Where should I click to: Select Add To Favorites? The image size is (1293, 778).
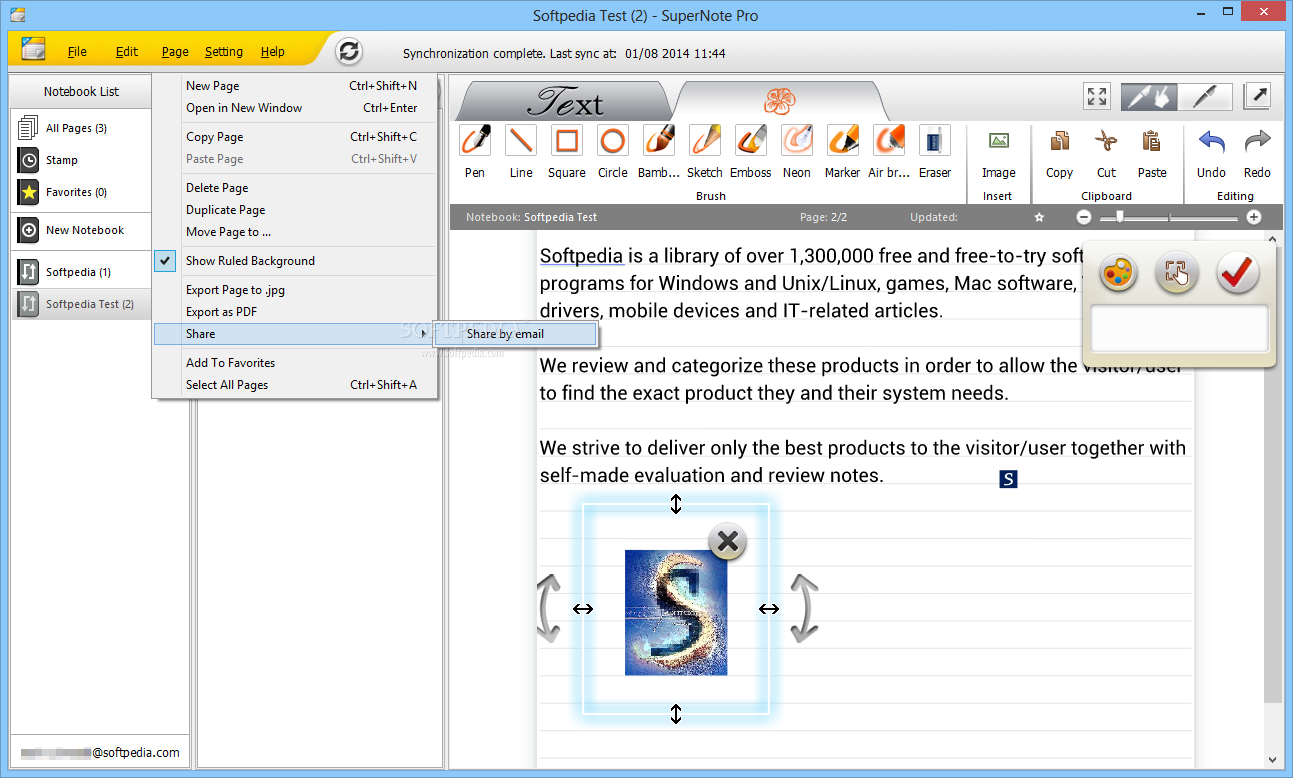coord(295,363)
